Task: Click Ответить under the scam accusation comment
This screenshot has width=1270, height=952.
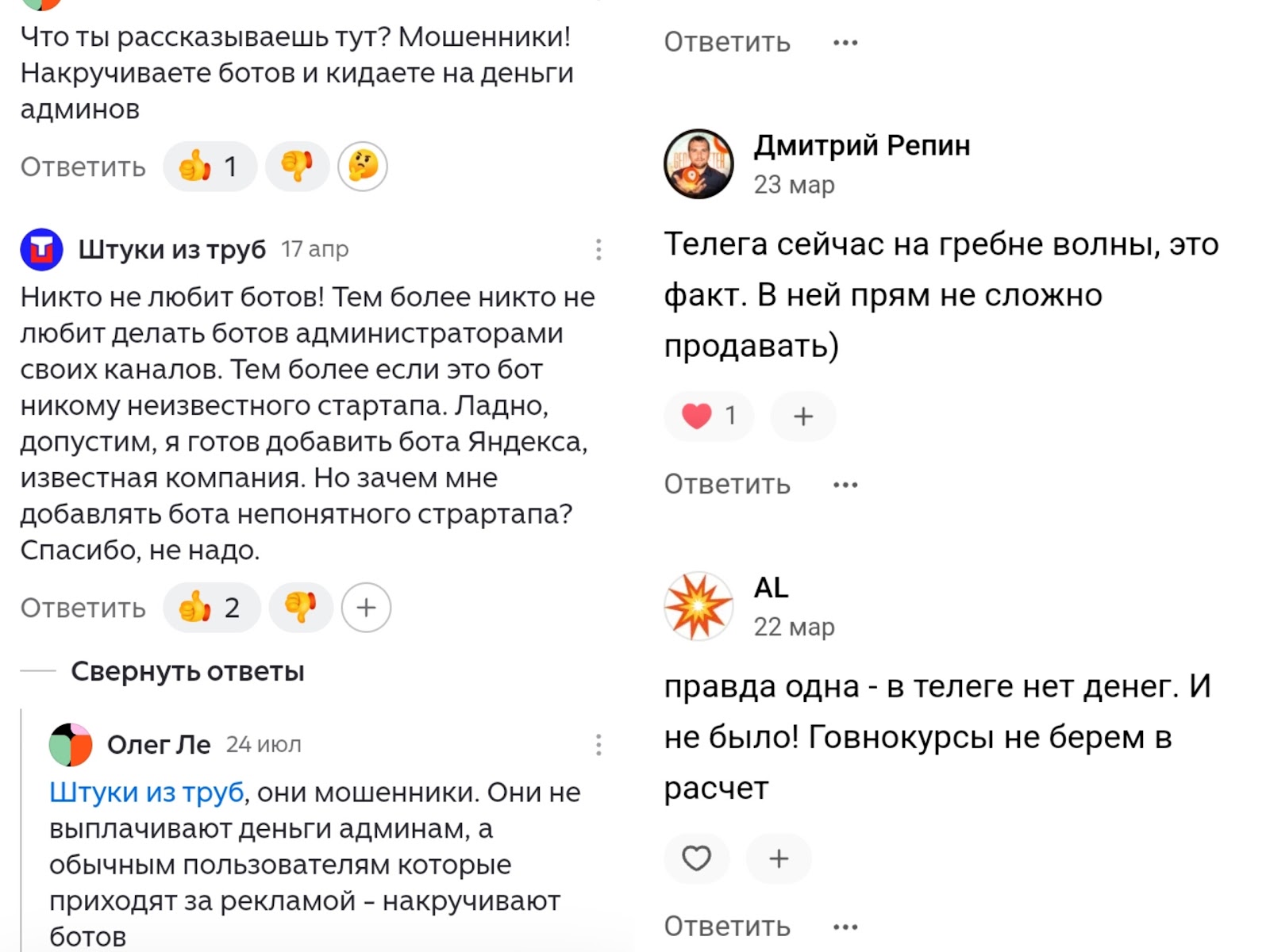Action: pyautogui.click(x=80, y=167)
